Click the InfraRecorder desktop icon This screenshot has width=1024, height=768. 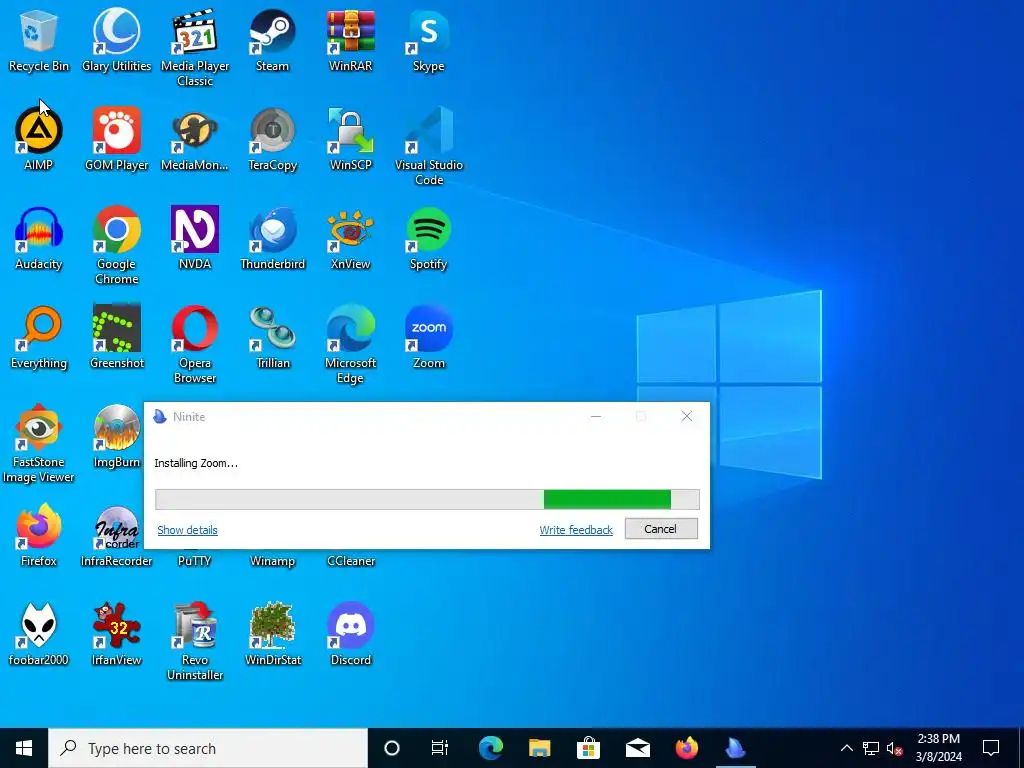coord(116,535)
